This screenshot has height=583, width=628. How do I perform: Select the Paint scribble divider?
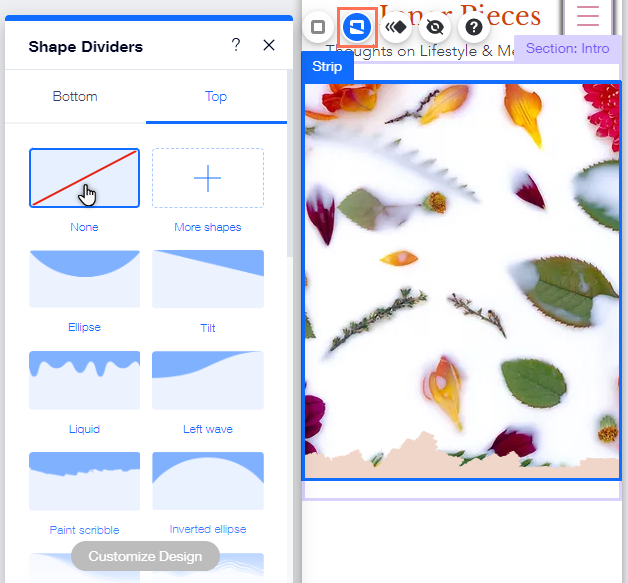point(84,481)
